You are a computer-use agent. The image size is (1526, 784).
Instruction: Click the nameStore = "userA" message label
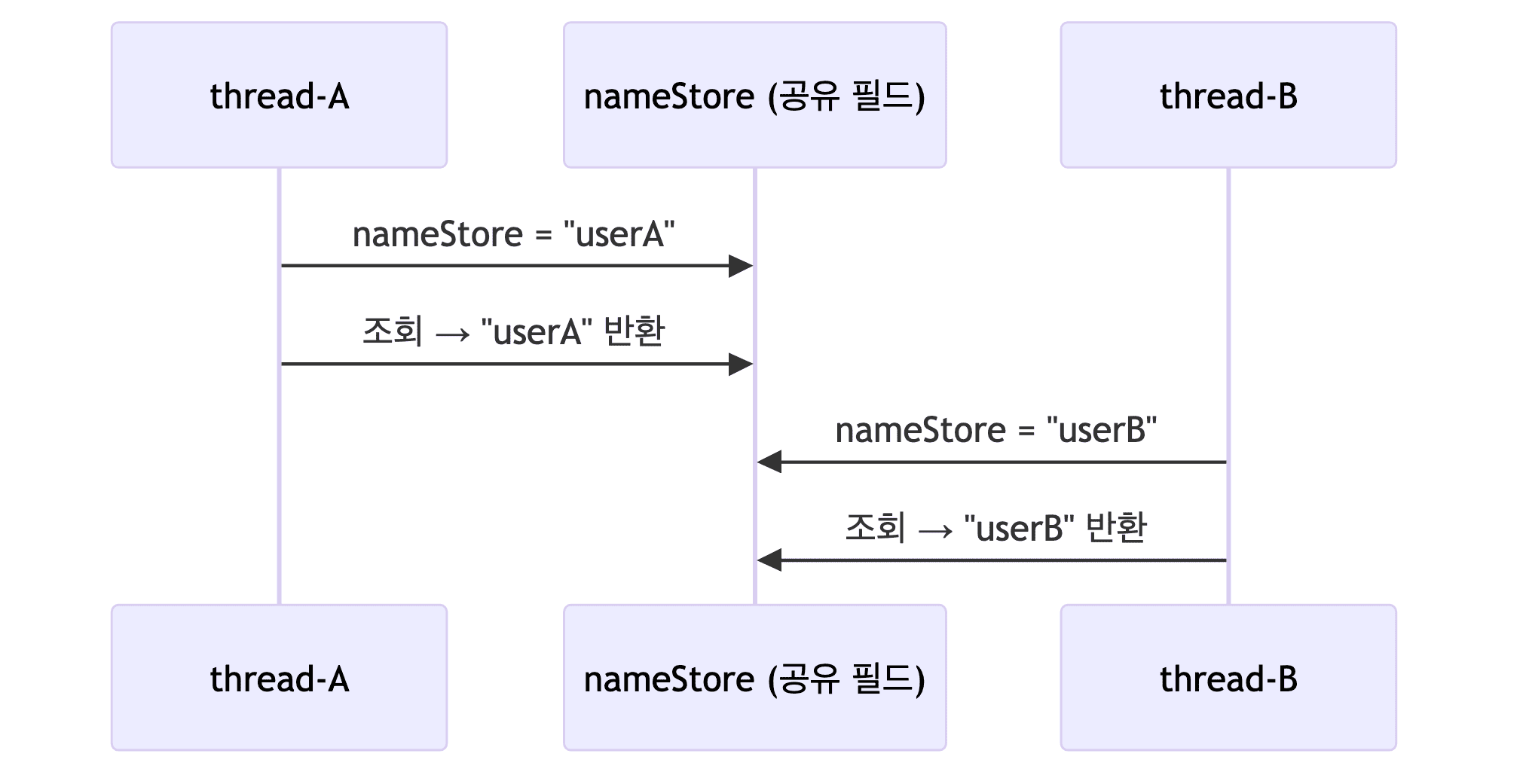[x=513, y=234]
